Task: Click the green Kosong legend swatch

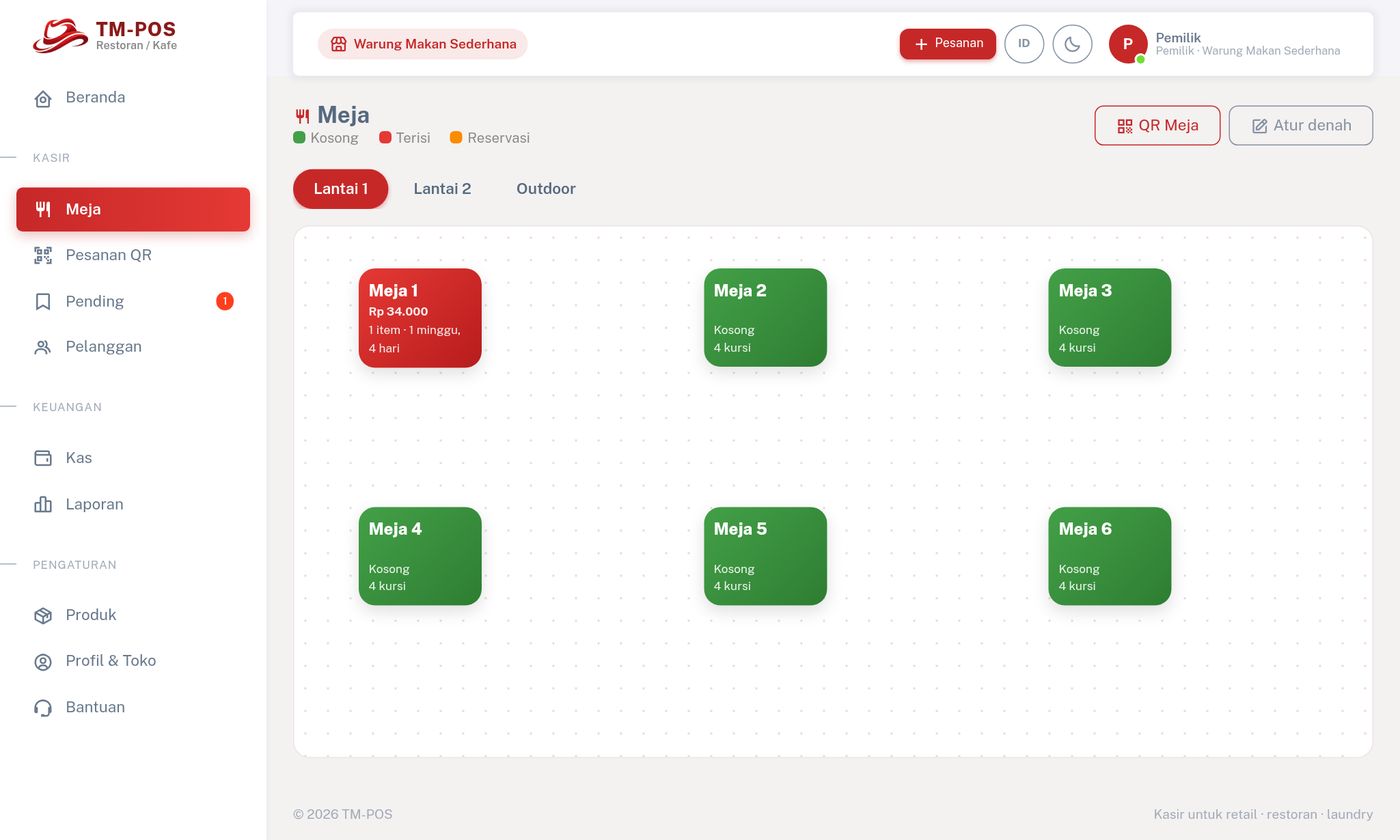Action: [299, 138]
